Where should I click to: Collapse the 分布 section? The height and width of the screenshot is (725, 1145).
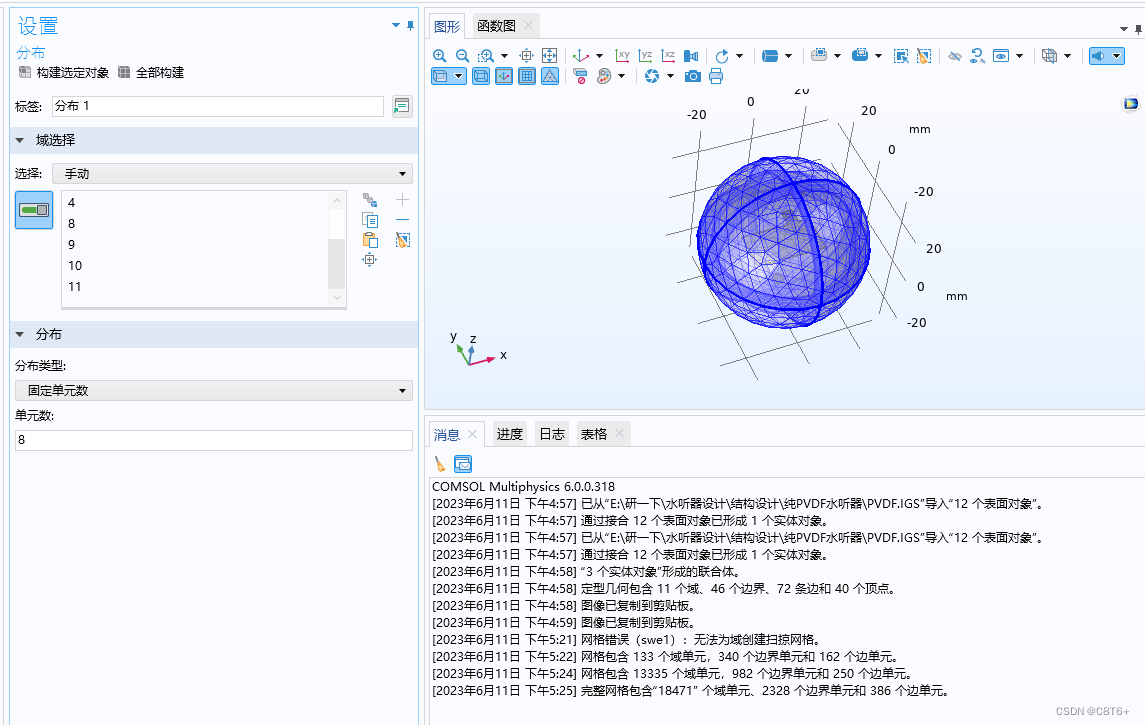point(20,334)
